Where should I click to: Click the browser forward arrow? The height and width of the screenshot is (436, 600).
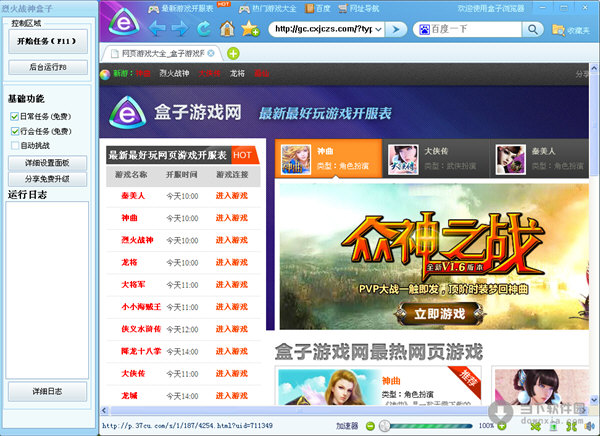click(x=180, y=29)
